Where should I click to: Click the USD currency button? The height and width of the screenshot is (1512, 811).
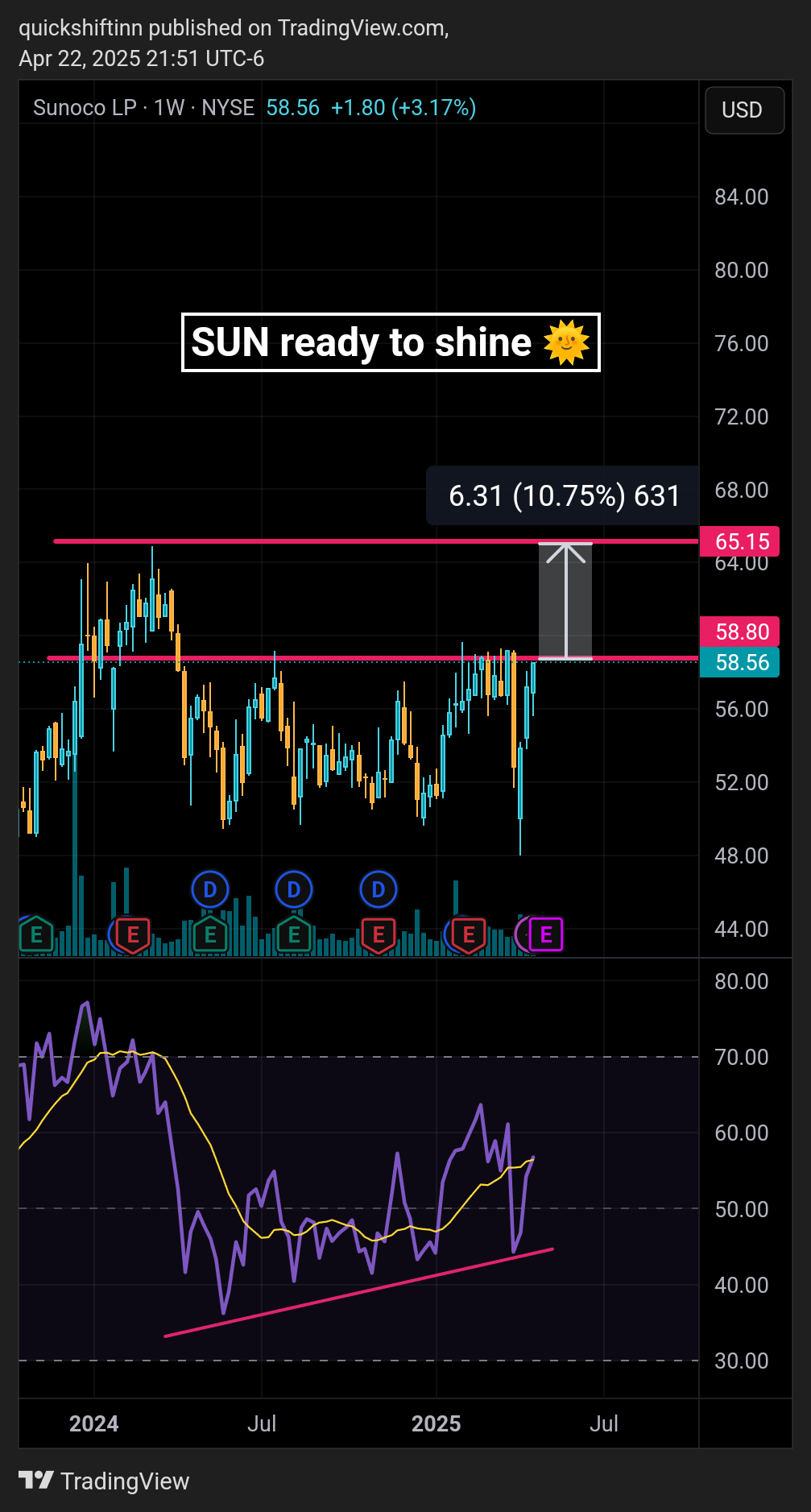coord(743,110)
